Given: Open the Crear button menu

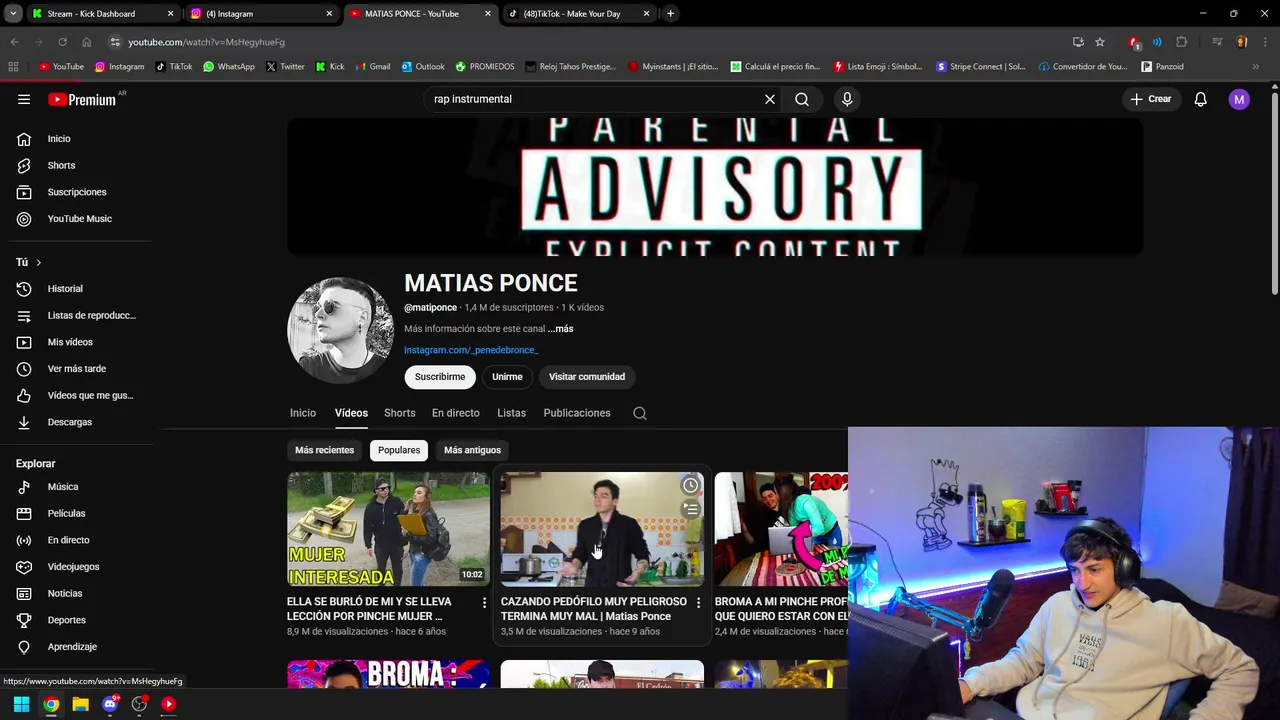Looking at the screenshot, I should [x=1151, y=99].
